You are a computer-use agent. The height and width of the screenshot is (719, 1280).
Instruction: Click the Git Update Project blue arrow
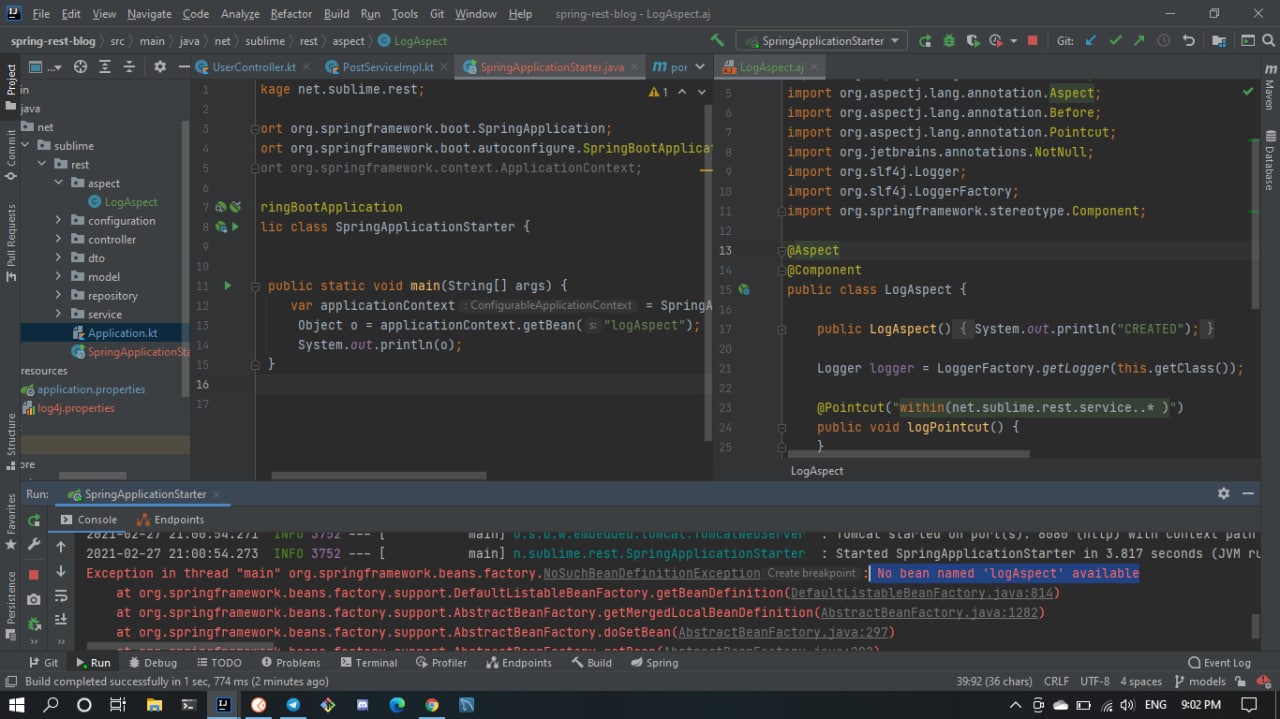click(x=1090, y=41)
